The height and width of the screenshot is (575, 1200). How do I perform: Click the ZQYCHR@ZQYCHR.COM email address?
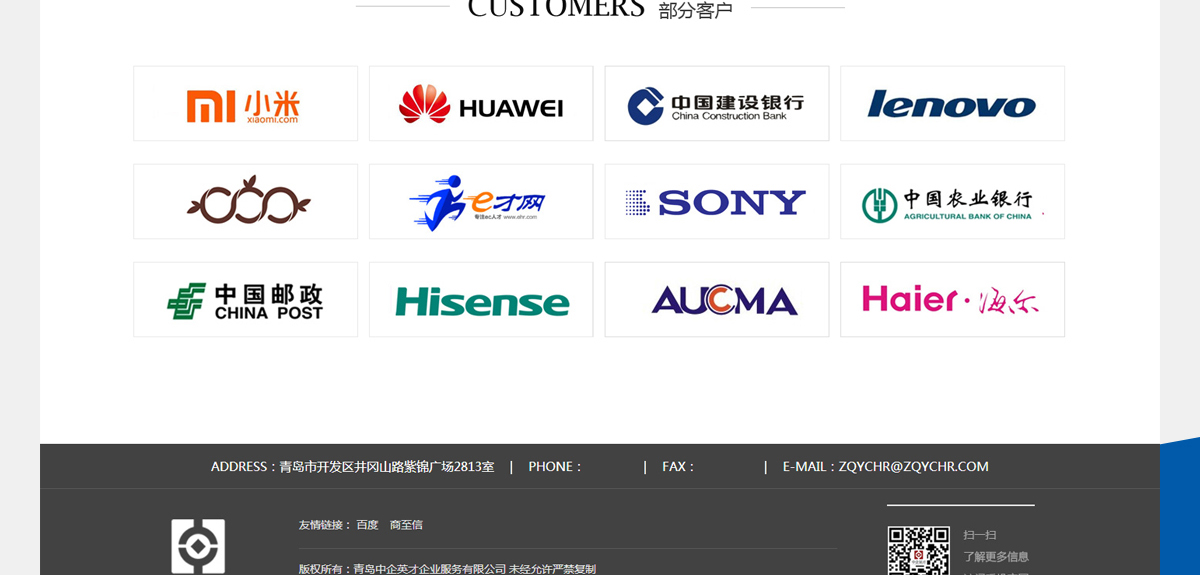coord(914,467)
